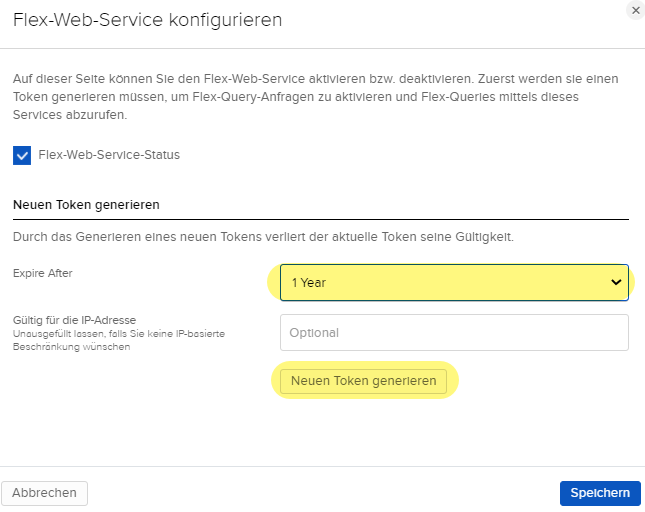The width and height of the screenshot is (645, 512).
Task: Click the chevron arrow of the 1 Year dropdown
Action: pyautogui.click(x=615, y=282)
